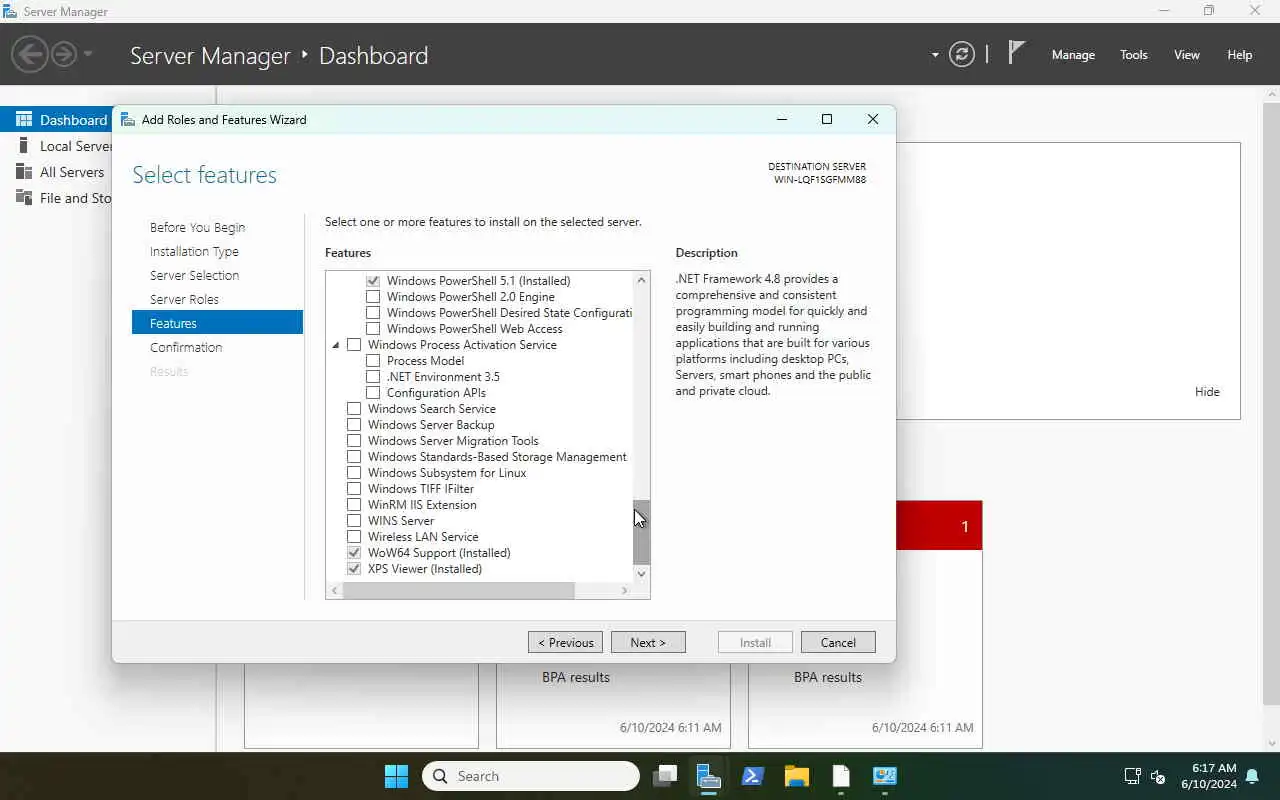Check the Process Model feature
Image resolution: width=1280 pixels, height=800 pixels.
pyautogui.click(x=373, y=361)
